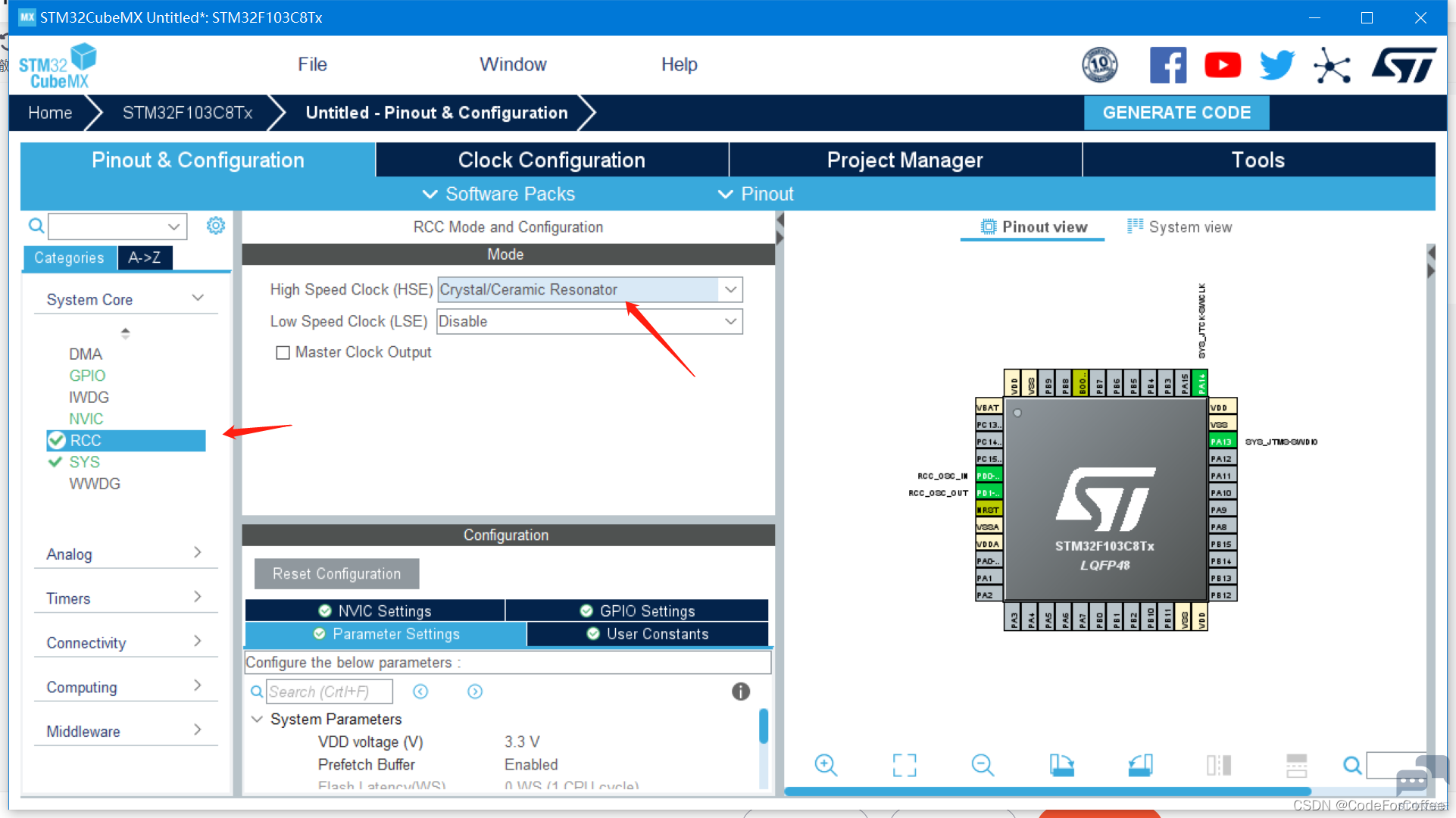1456x818 pixels.
Task: Open the Pinout dropdown menu
Action: (x=756, y=194)
